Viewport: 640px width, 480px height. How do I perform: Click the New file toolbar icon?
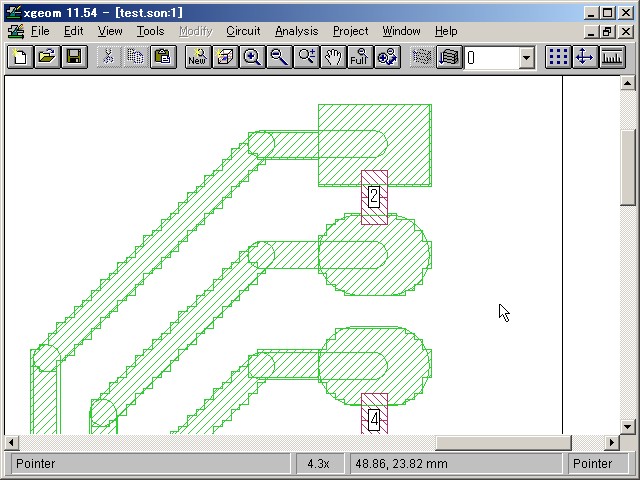[x=20, y=57]
